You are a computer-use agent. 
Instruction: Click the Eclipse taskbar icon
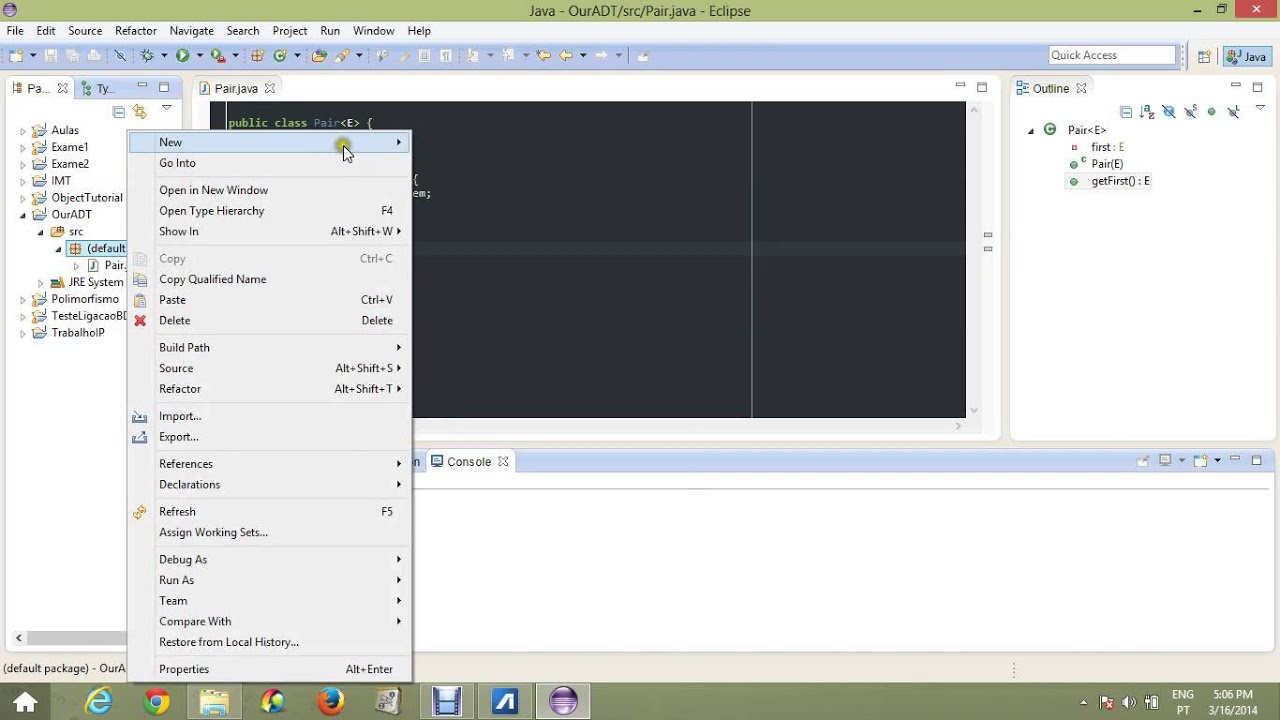click(563, 702)
